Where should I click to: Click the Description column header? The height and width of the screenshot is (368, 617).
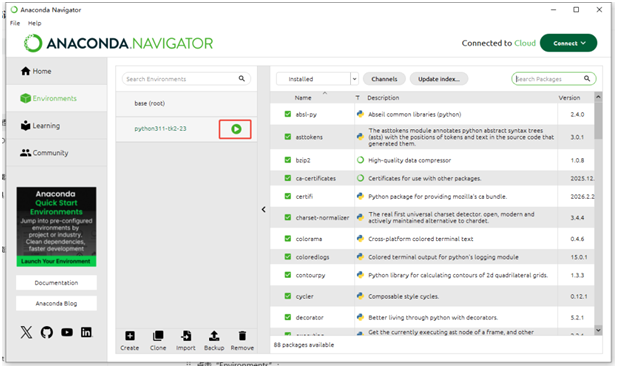(x=383, y=98)
